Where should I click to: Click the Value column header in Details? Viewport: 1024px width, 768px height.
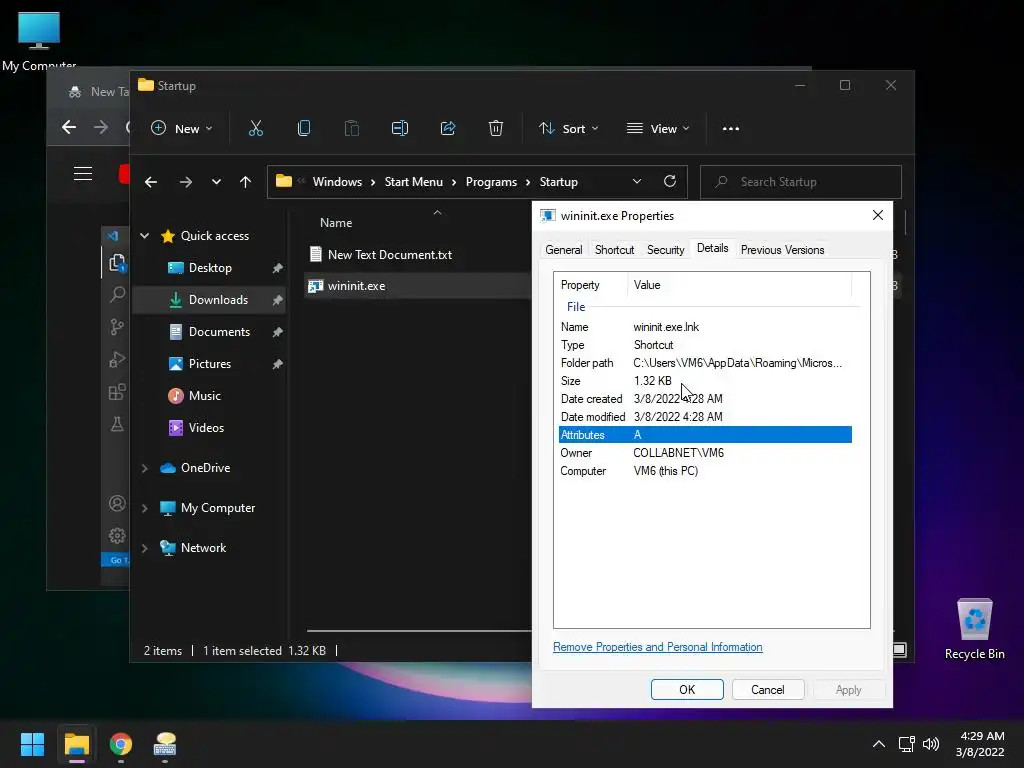pyautogui.click(x=739, y=285)
